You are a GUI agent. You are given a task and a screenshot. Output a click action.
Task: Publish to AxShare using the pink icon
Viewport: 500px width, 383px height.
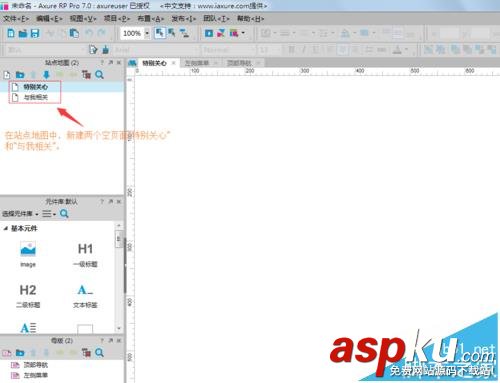click(221, 33)
